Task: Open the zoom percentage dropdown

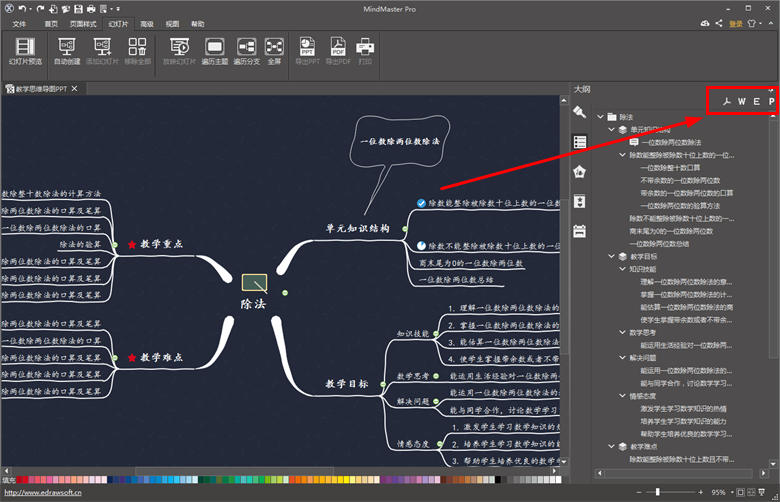Action: pyautogui.click(x=732, y=493)
